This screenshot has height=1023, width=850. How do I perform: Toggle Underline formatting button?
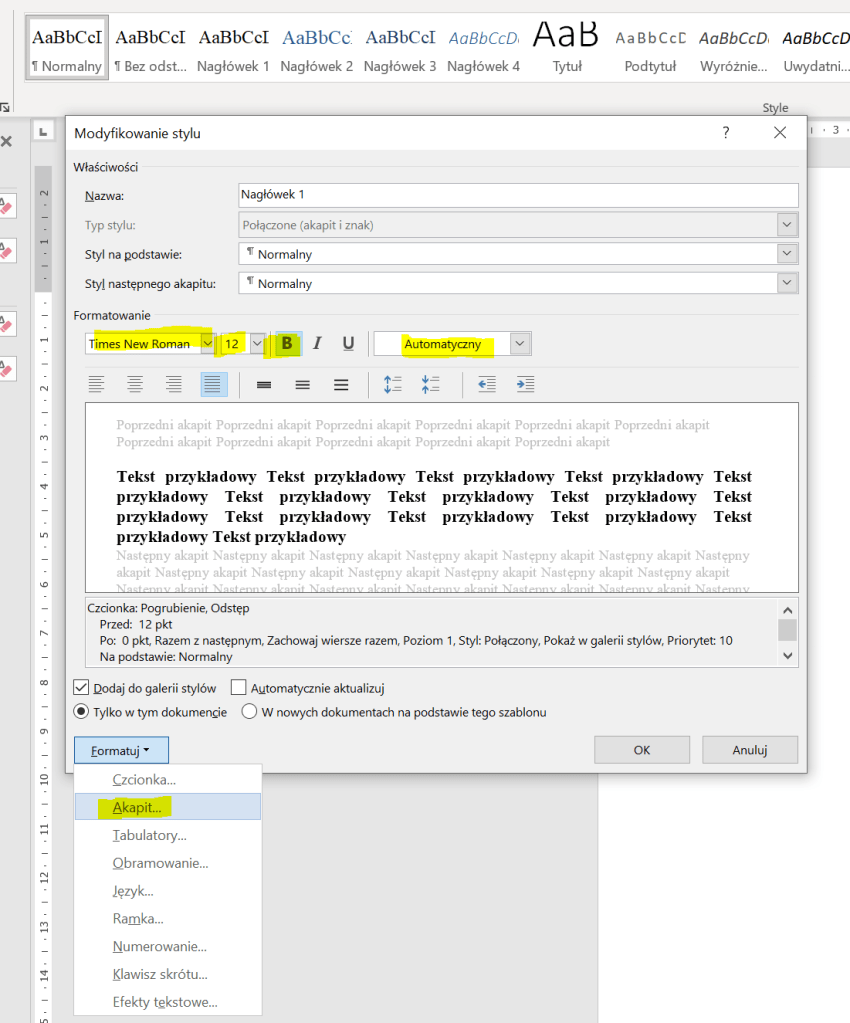pos(348,344)
